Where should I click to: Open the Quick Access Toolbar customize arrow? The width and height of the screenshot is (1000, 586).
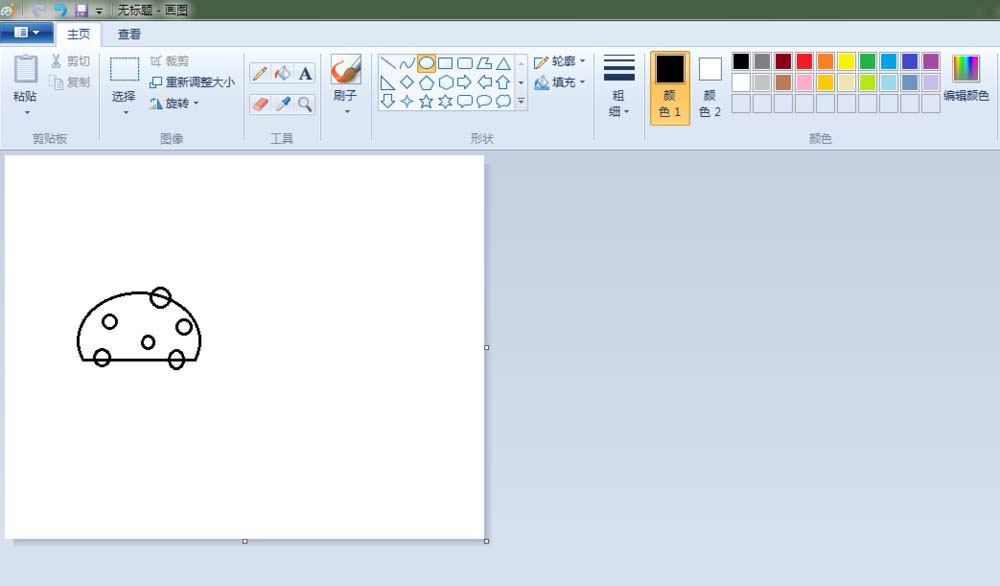coord(99,11)
